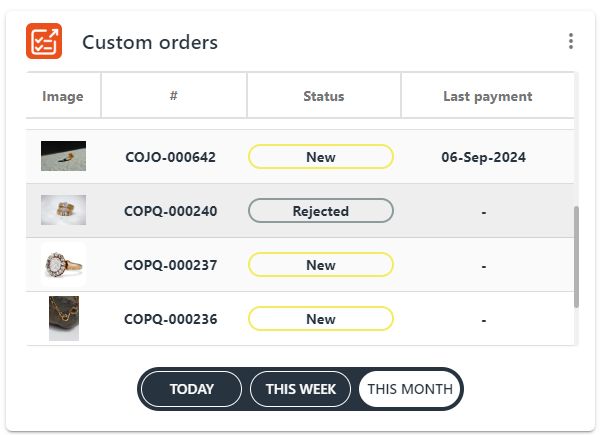Image resolution: width=603 pixels, height=435 pixels.
Task: Select the TODAY time filter
Action: (x=191, y=389)
